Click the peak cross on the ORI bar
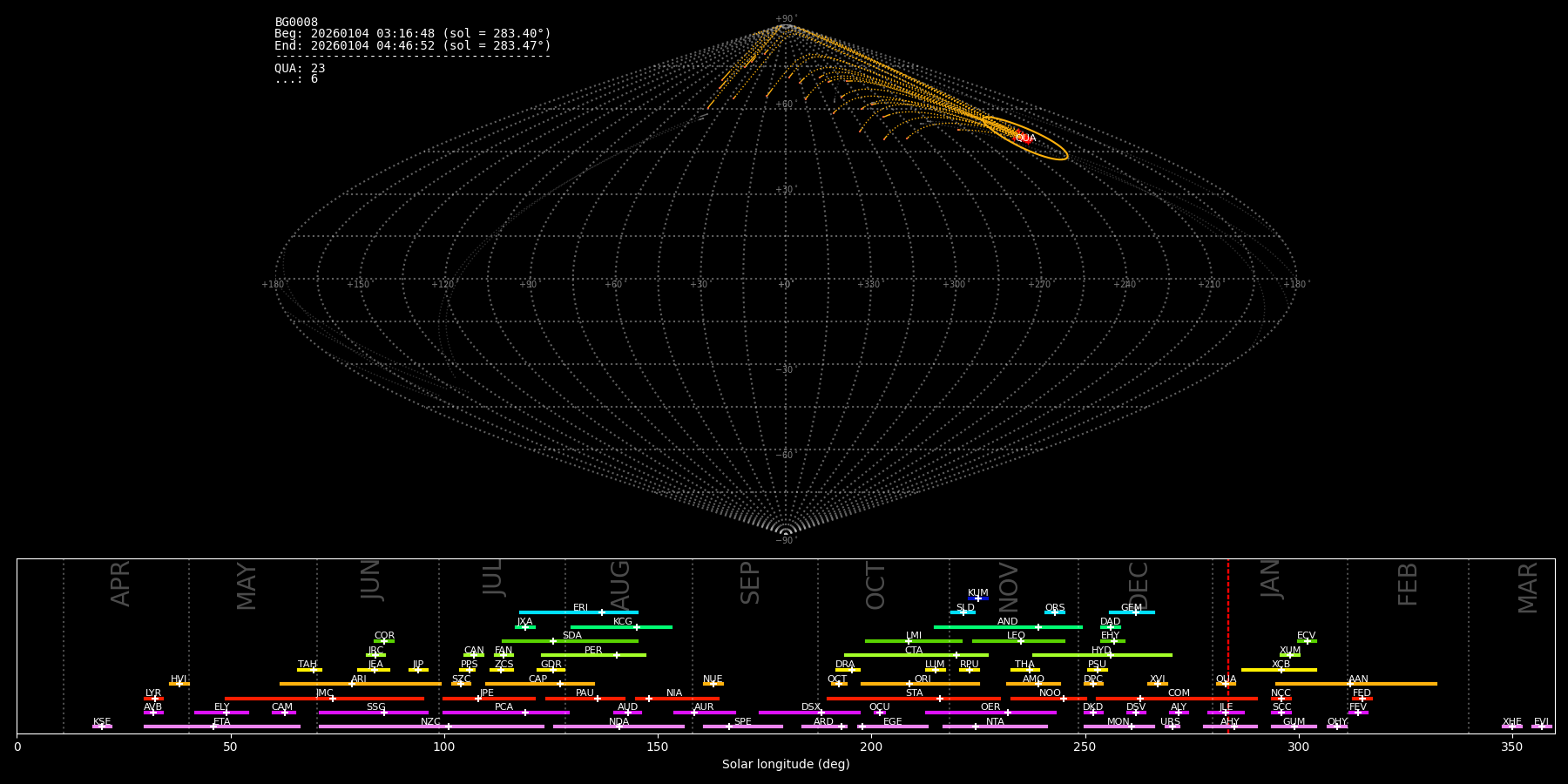Viewport: 1568px width, 784px height. 909,684
